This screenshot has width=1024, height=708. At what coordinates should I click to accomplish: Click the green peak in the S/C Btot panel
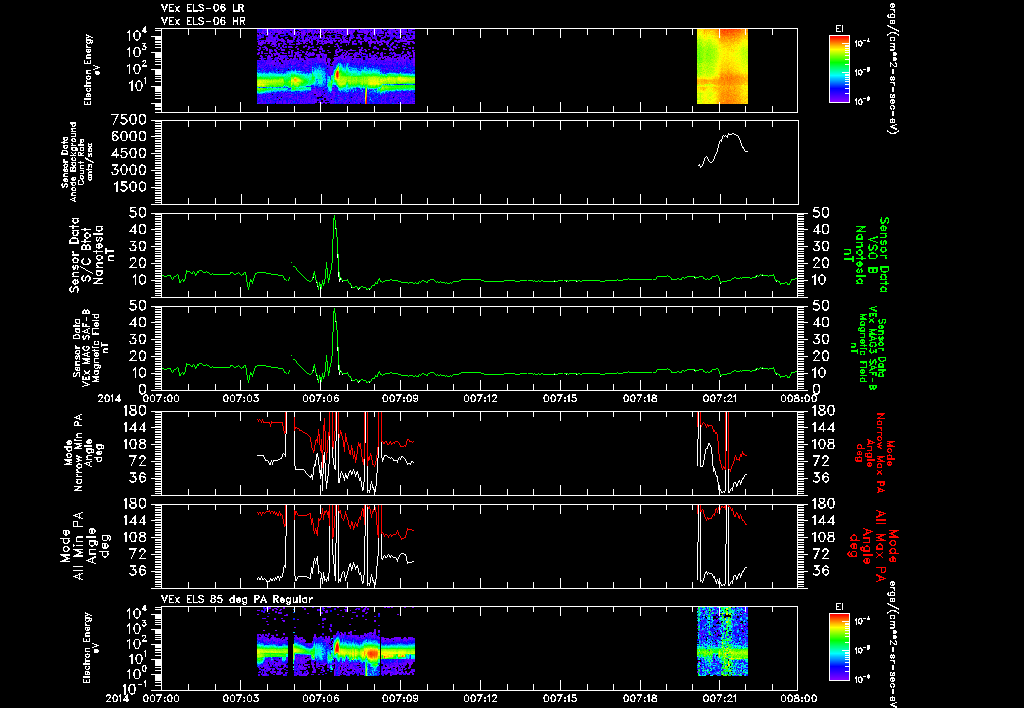334,248
